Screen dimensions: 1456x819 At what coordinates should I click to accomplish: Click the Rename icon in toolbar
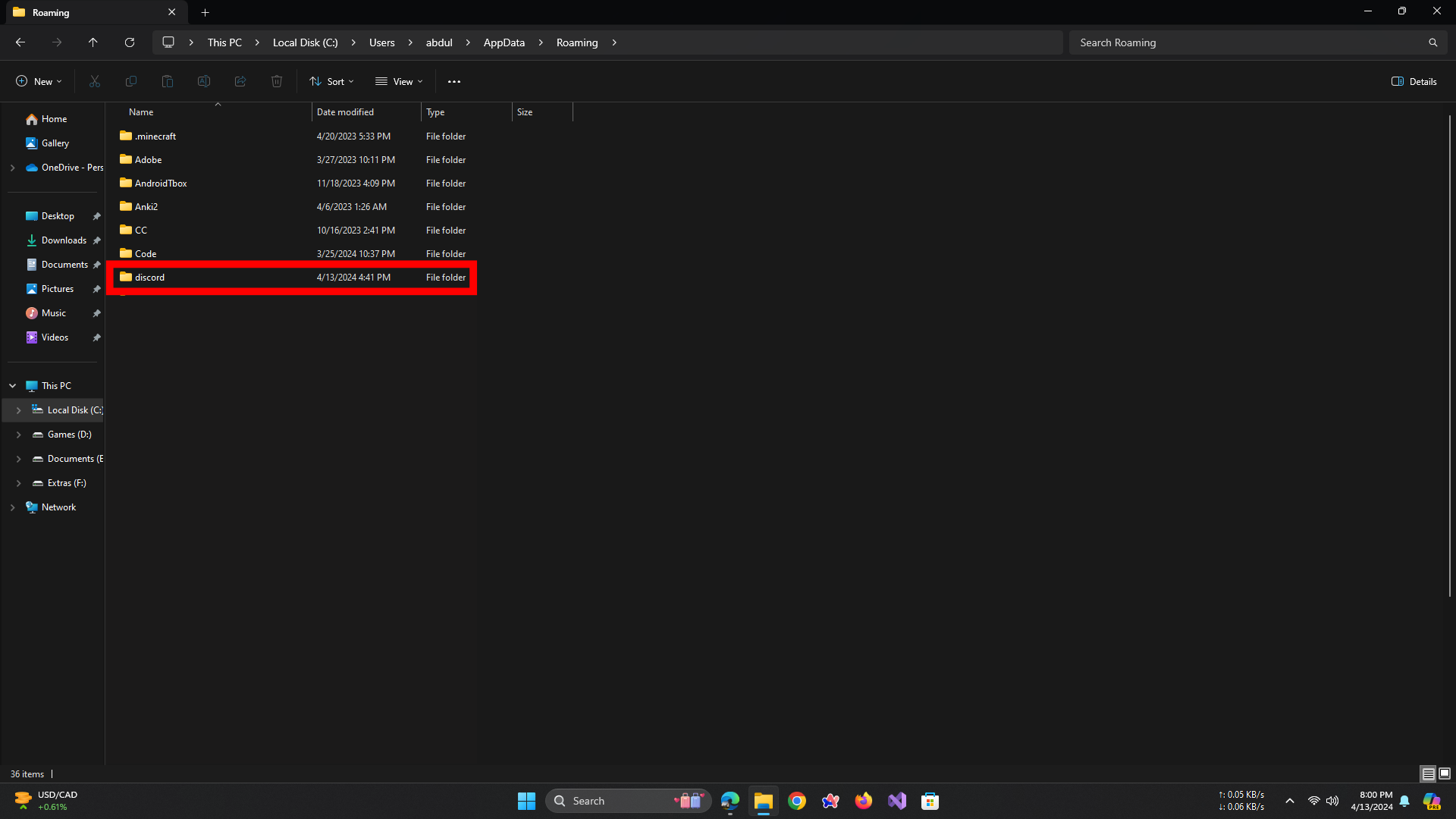click(204, 81)
